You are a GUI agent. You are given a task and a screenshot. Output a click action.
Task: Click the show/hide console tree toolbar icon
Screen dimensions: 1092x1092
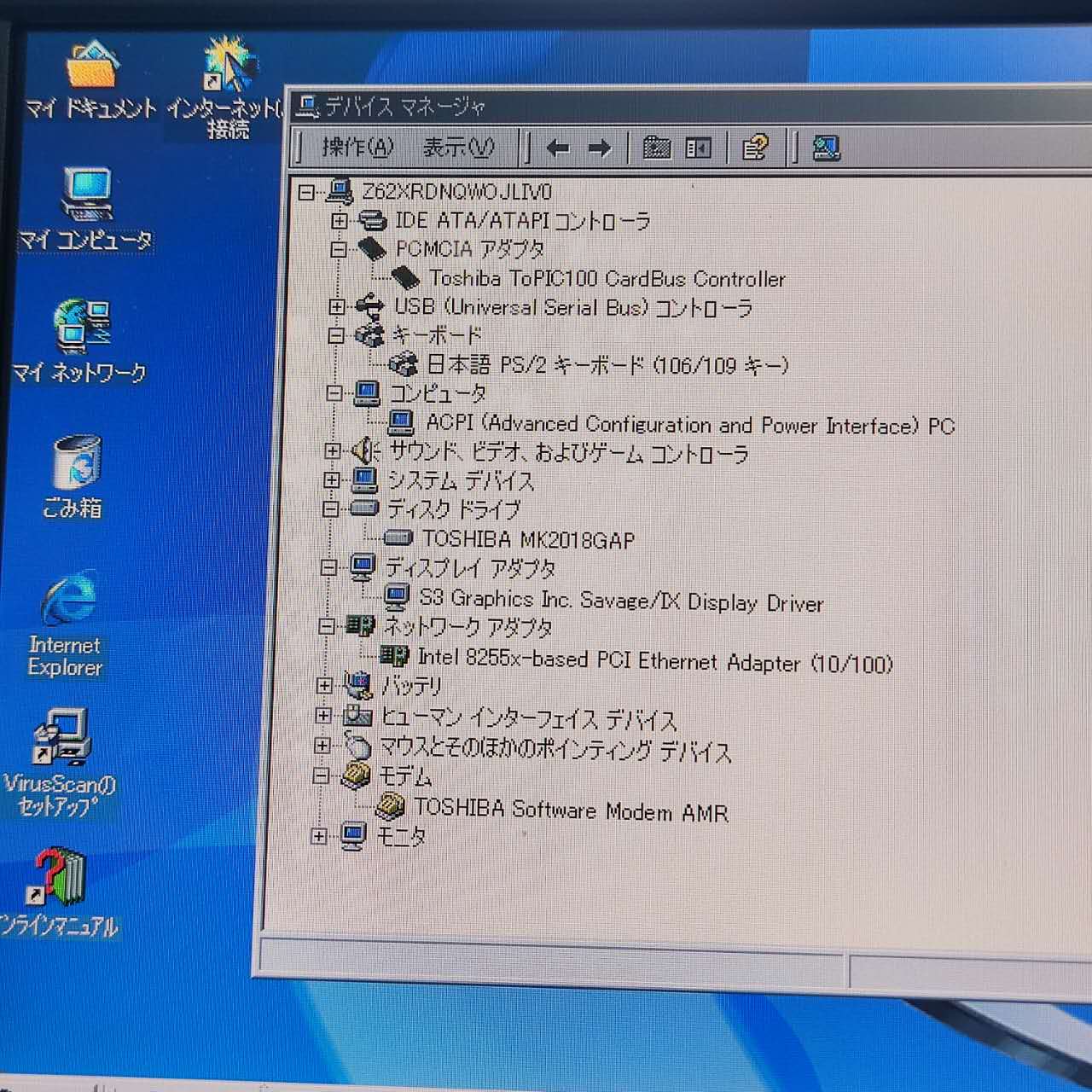point(698,148)
